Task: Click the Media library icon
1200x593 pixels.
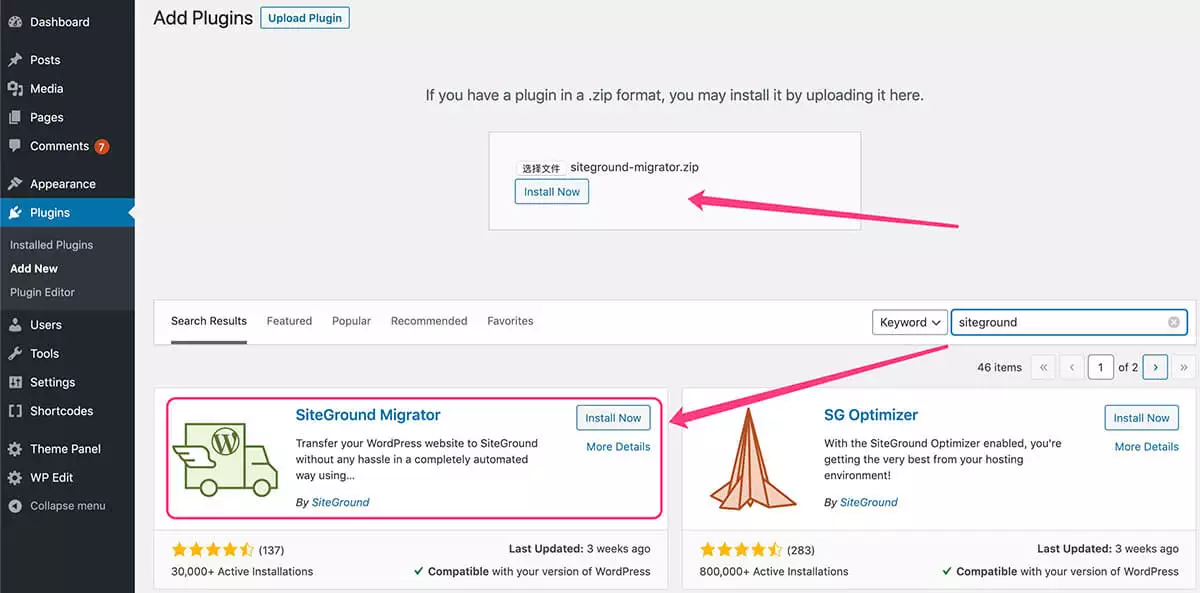Action: coord(15,89)
